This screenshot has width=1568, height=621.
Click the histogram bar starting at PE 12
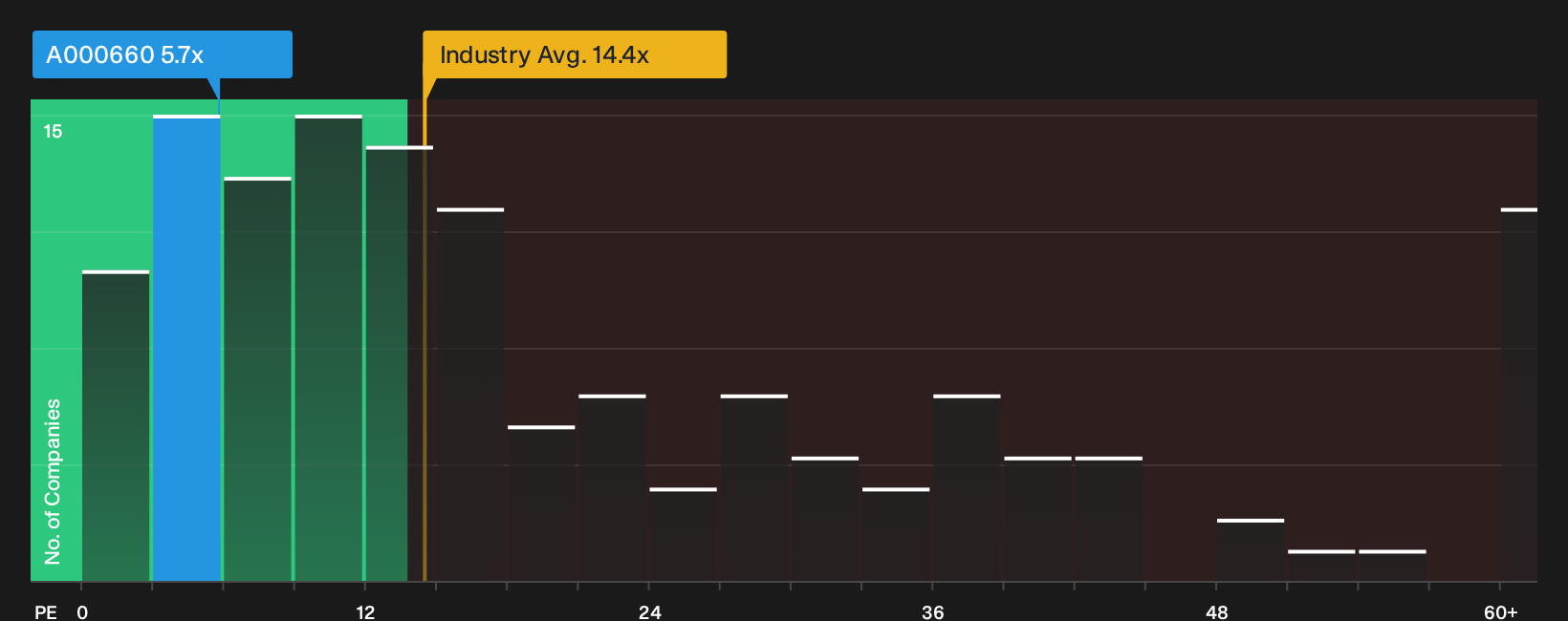[400, 363]
